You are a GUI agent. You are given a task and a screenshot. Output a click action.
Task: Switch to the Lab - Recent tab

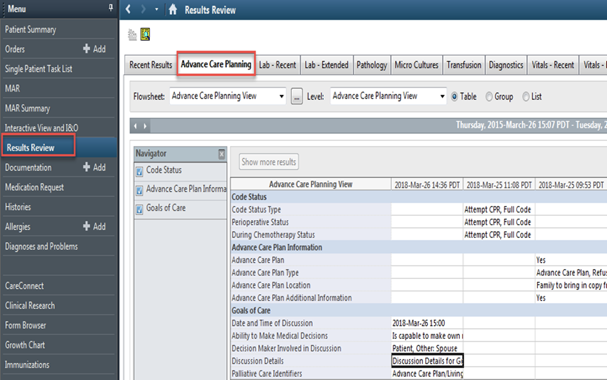click(277, 65)
